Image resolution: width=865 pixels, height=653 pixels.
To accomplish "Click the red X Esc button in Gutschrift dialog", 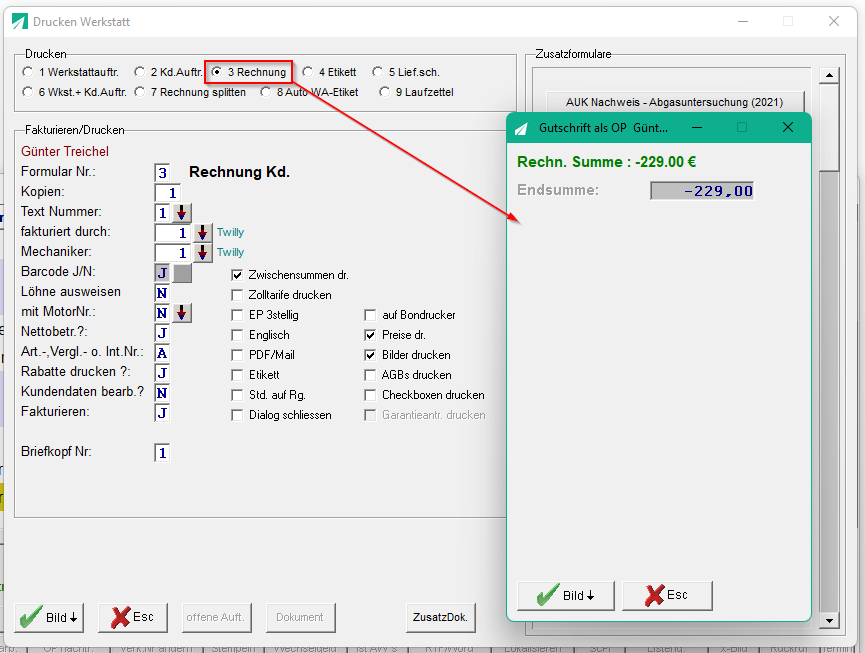I will [667, 595].
